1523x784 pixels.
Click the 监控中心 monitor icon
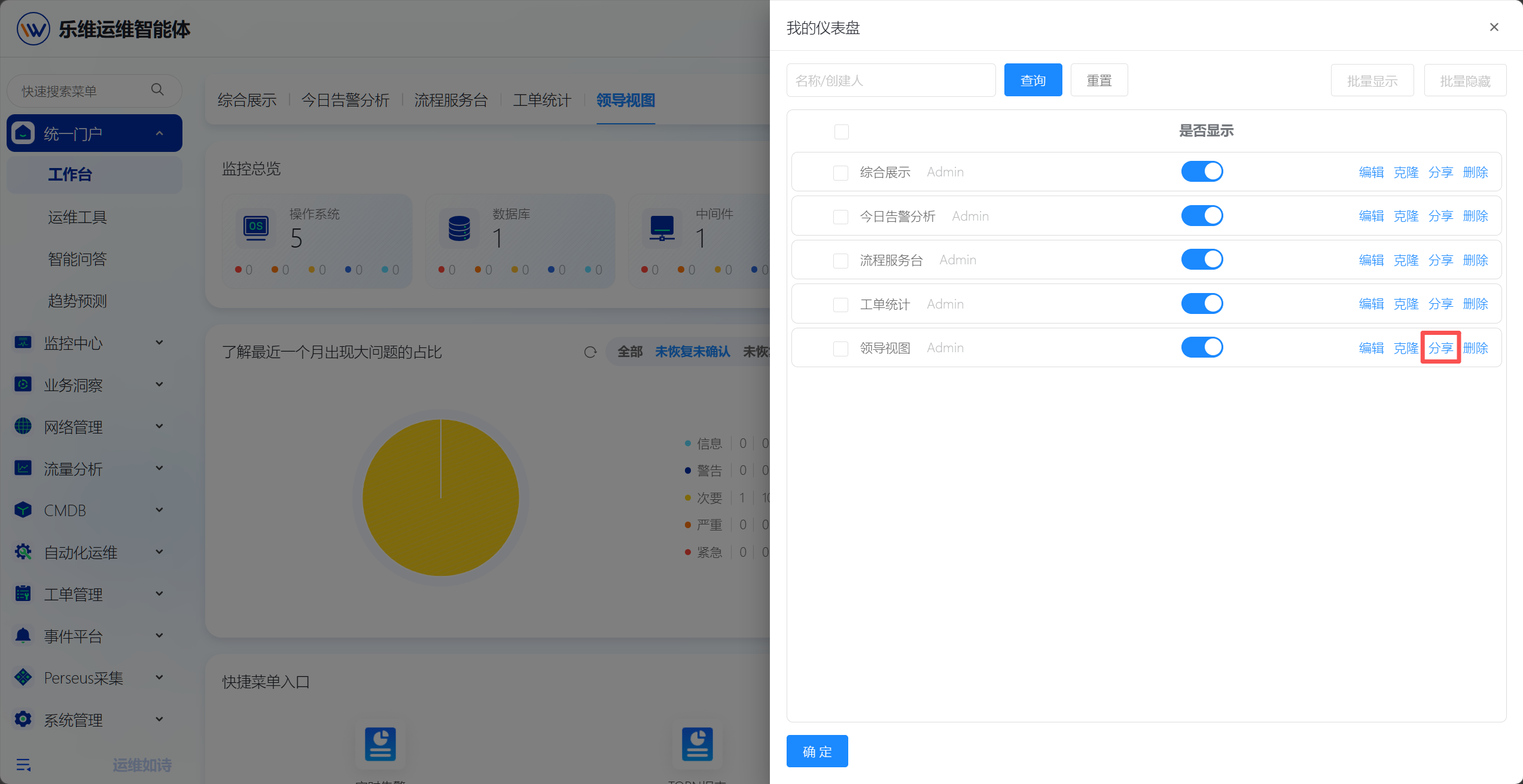23,343
